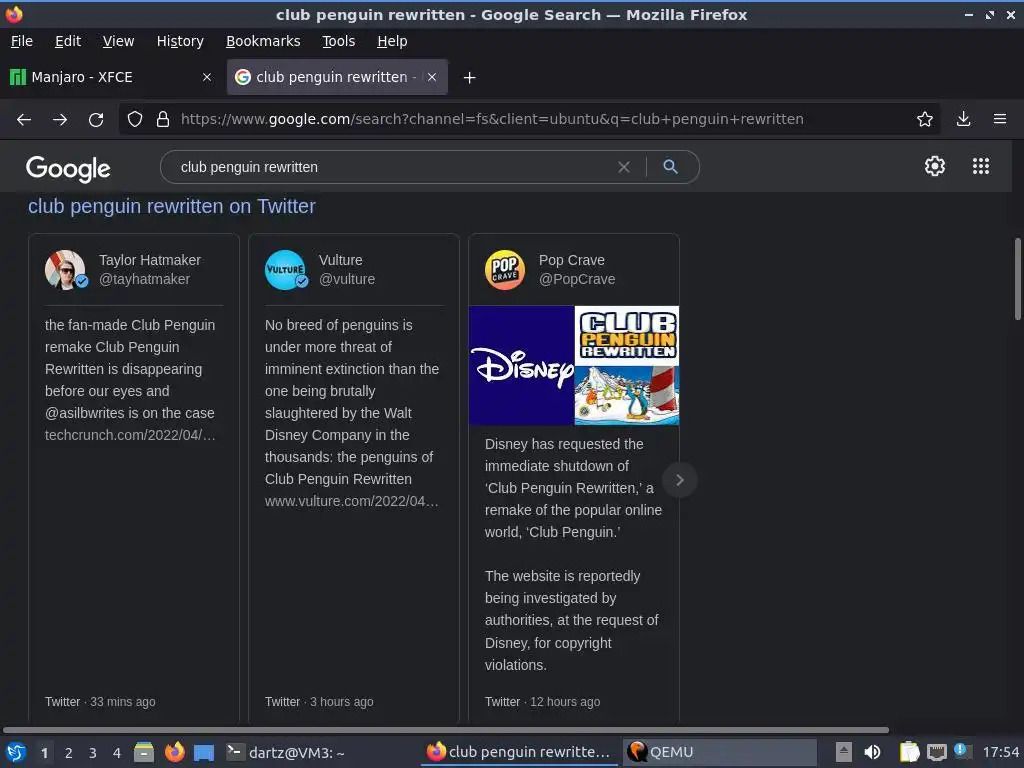Close the Manjaro - XFCE tab
The width and height of the screenshot is (1024, 768).
click(206, 77)
